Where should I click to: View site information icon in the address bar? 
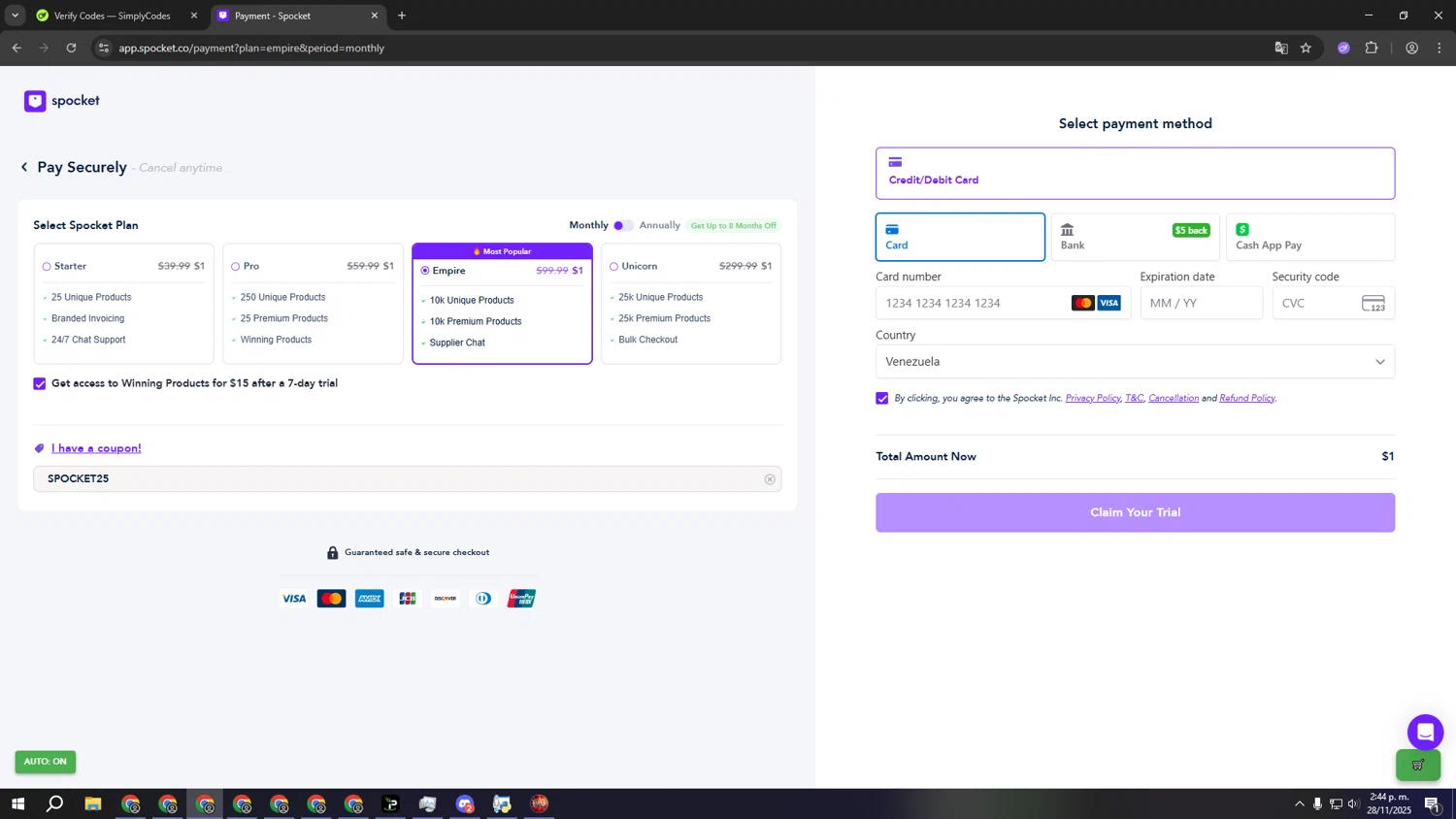(104, 48)
